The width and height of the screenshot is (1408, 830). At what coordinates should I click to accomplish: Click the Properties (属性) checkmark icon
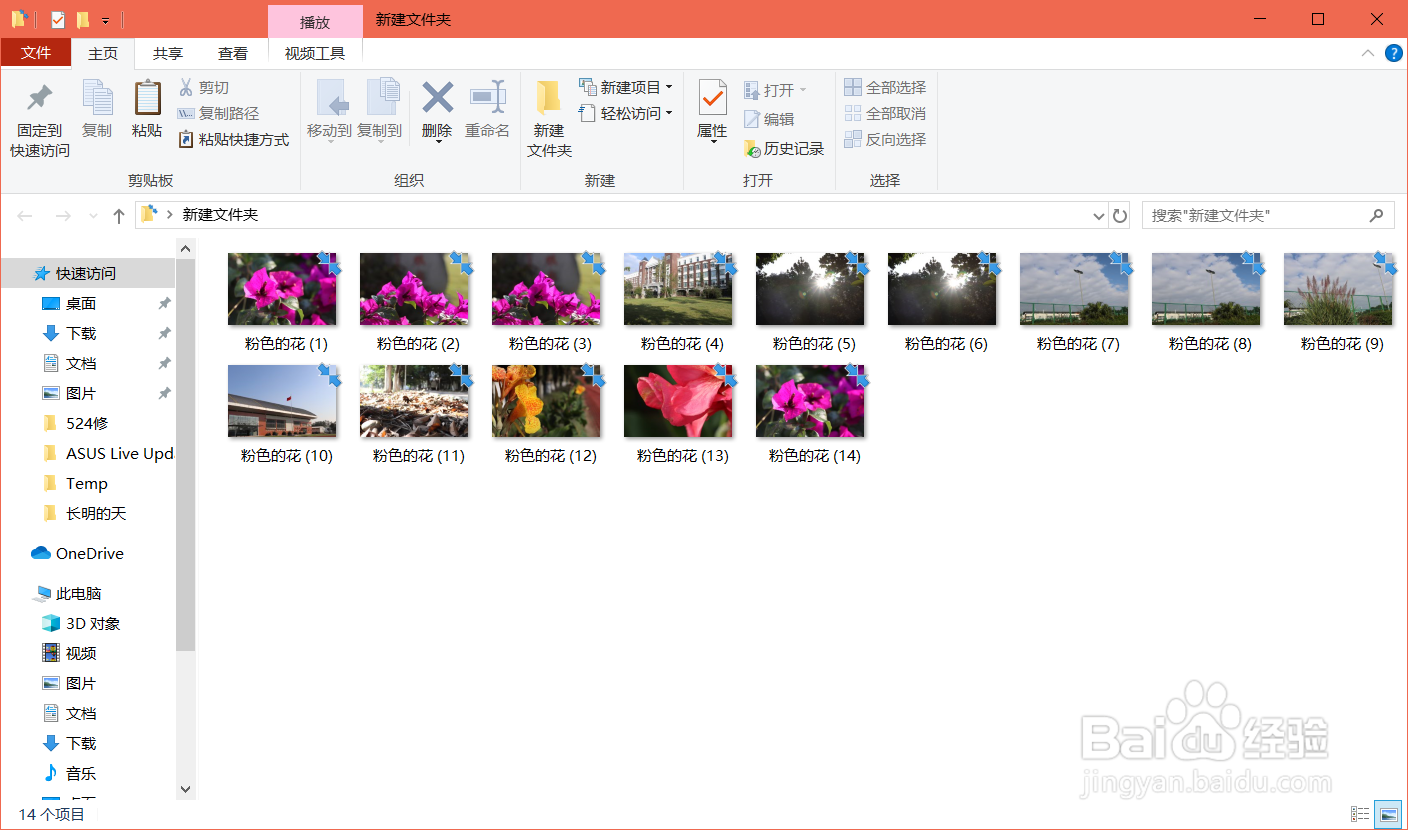click(x=712, y=99)
